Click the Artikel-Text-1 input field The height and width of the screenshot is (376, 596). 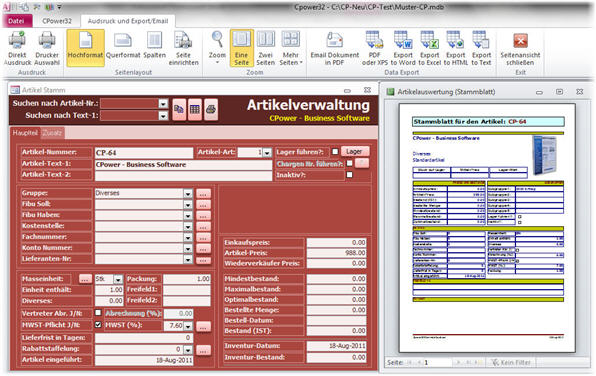pos(183,165)
